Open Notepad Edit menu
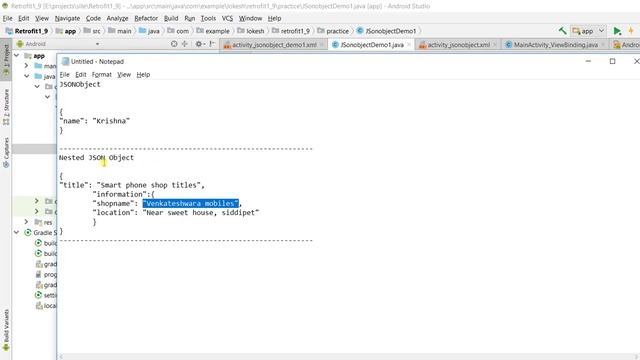The width and height of the screenshot is (640, 360). (81, 75)
